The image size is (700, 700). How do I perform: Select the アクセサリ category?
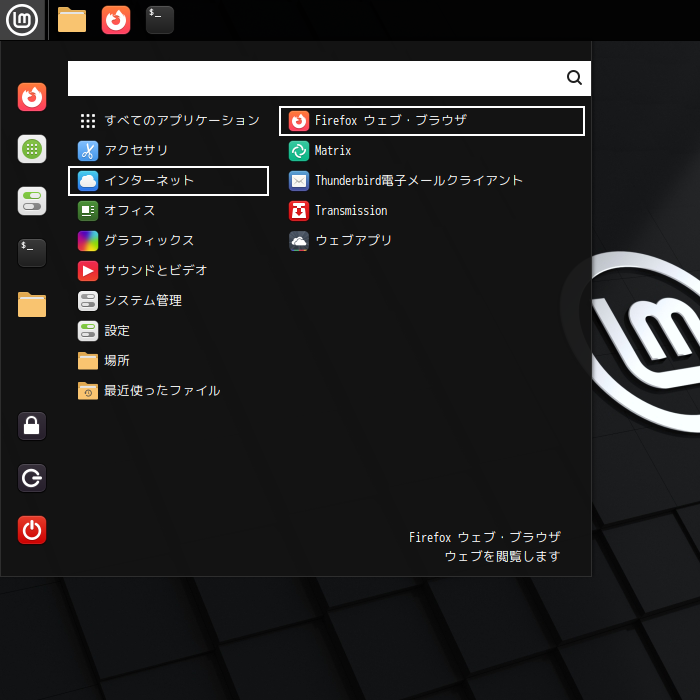tap(168, 150)
